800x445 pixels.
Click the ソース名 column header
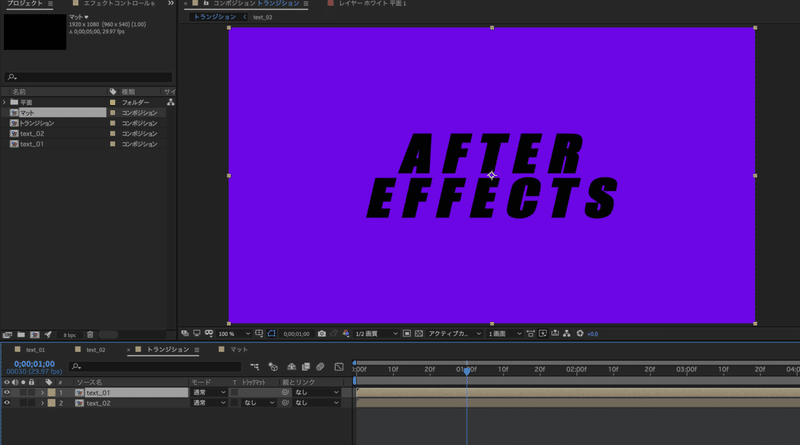[x=90, y=382]
